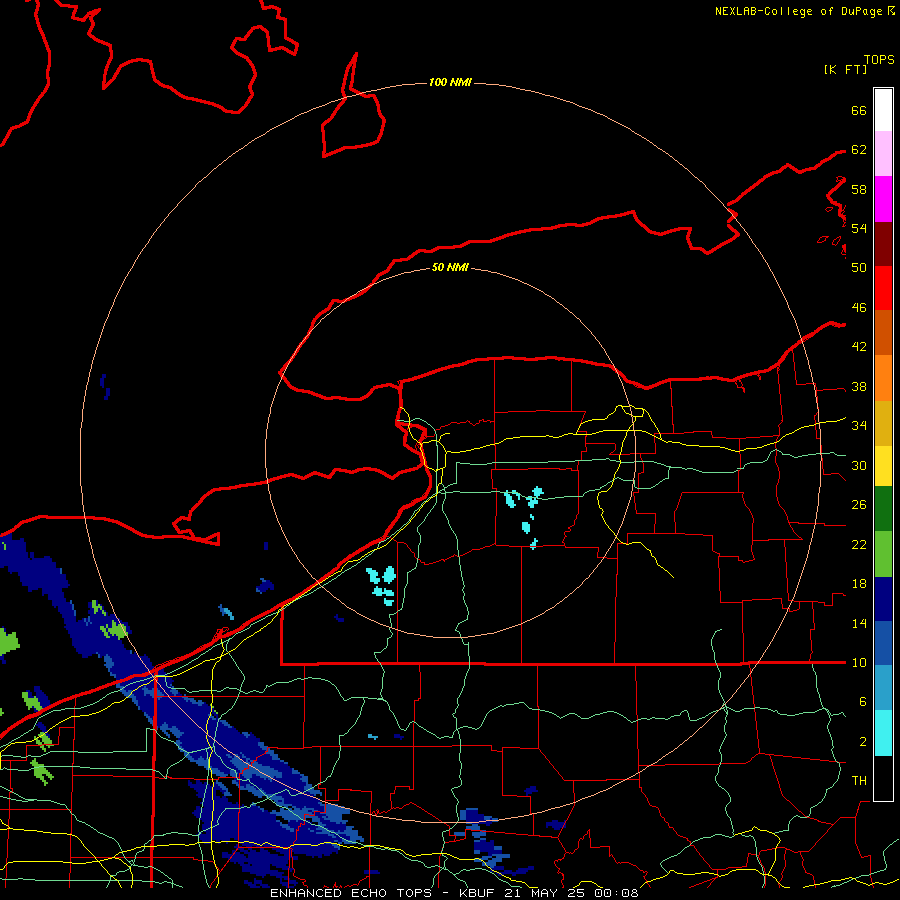Click the gold segment of the color scale
The image size is (900, 900).
coord(883,423)
